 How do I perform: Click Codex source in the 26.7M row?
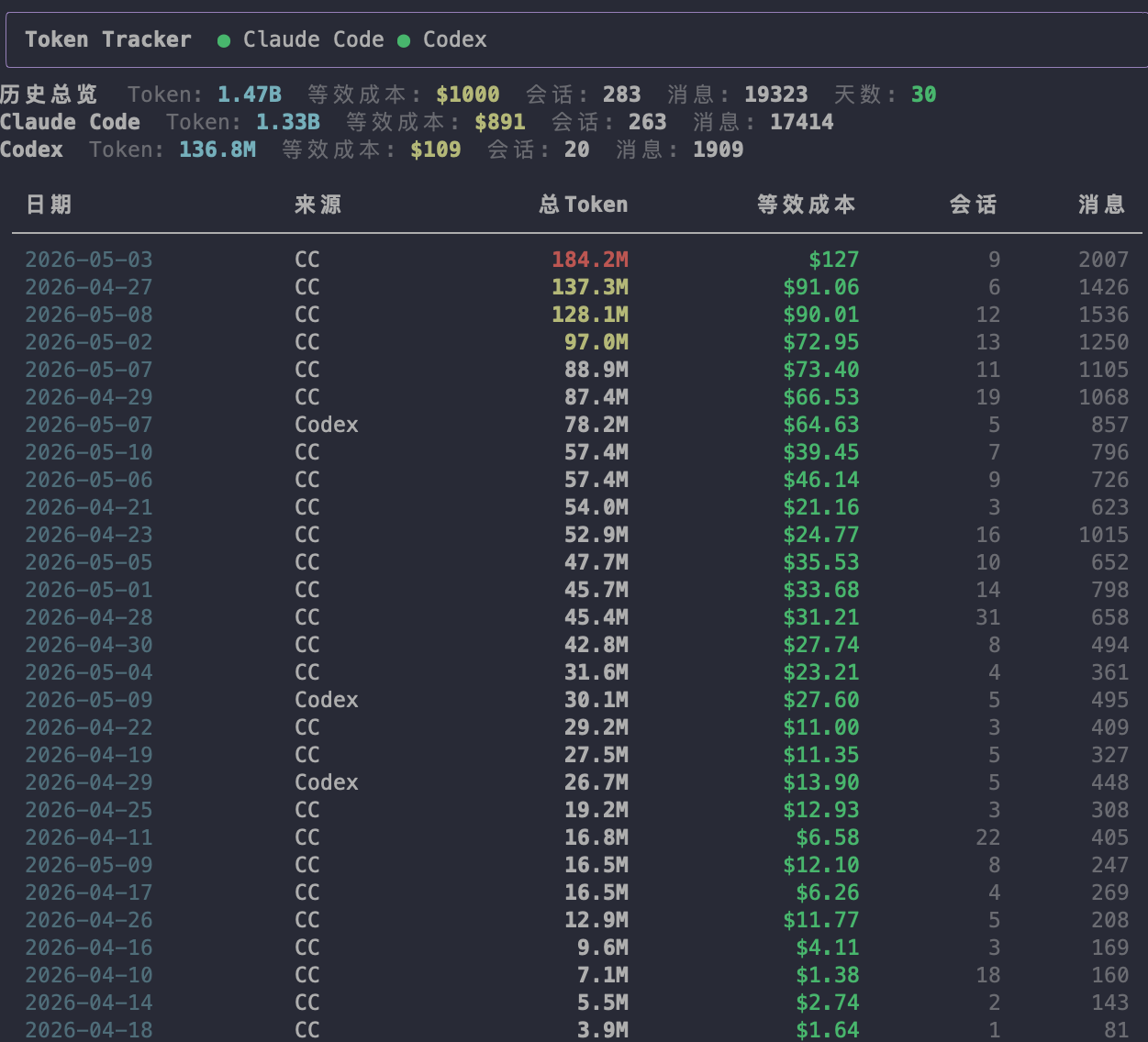coord(327,782)
